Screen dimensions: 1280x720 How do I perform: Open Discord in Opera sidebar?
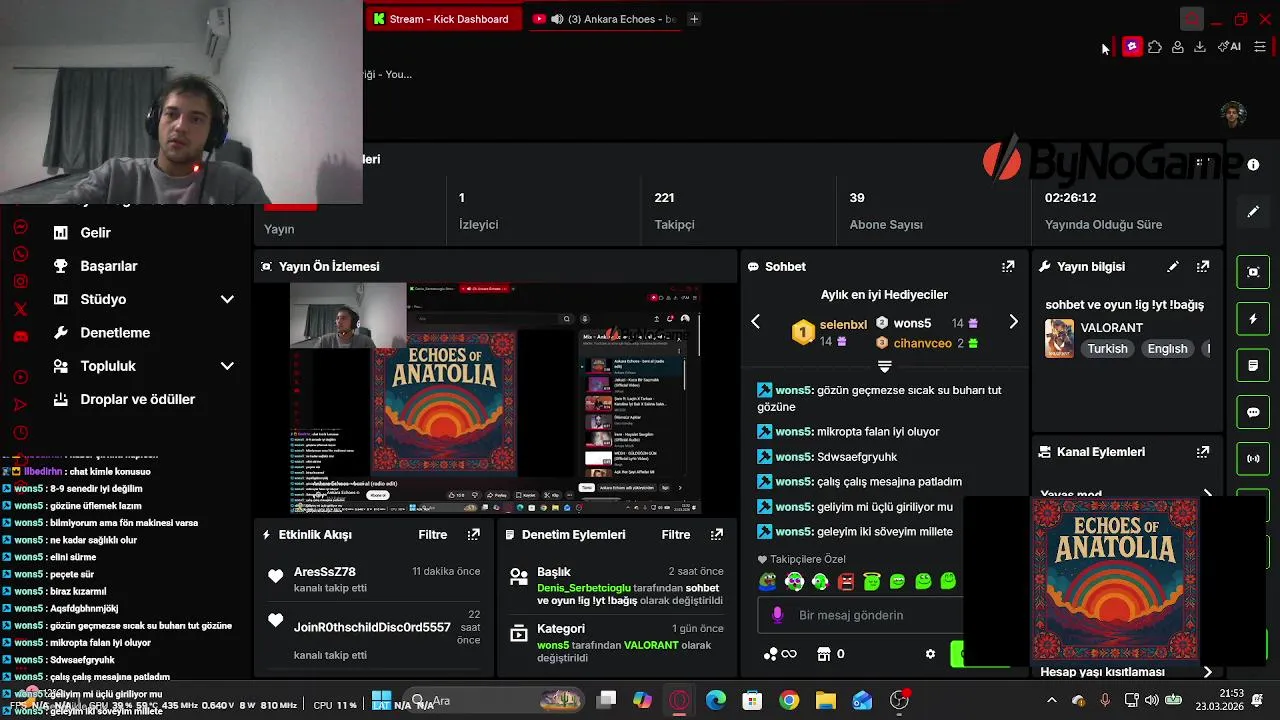pos(20,337)
